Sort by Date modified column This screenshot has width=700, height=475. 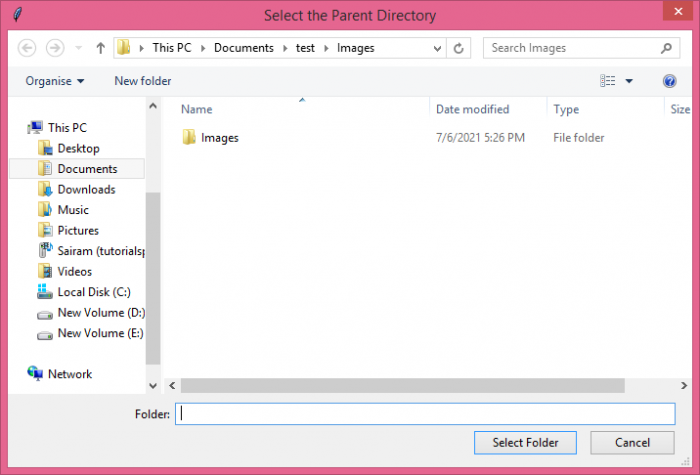[472, 109]
